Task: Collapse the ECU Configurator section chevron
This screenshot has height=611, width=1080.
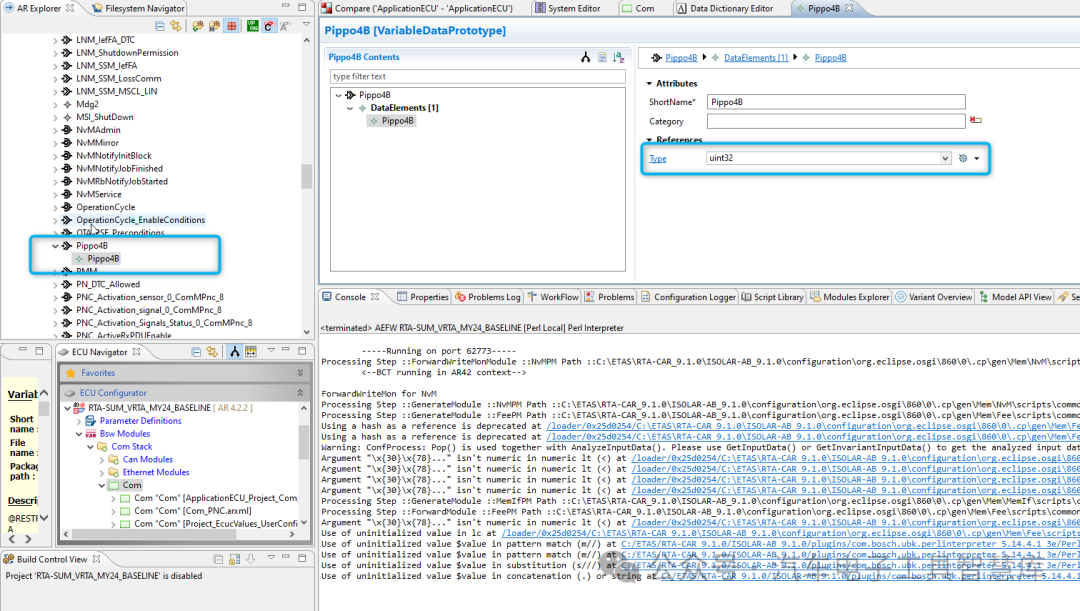Action: pos(300,393)
